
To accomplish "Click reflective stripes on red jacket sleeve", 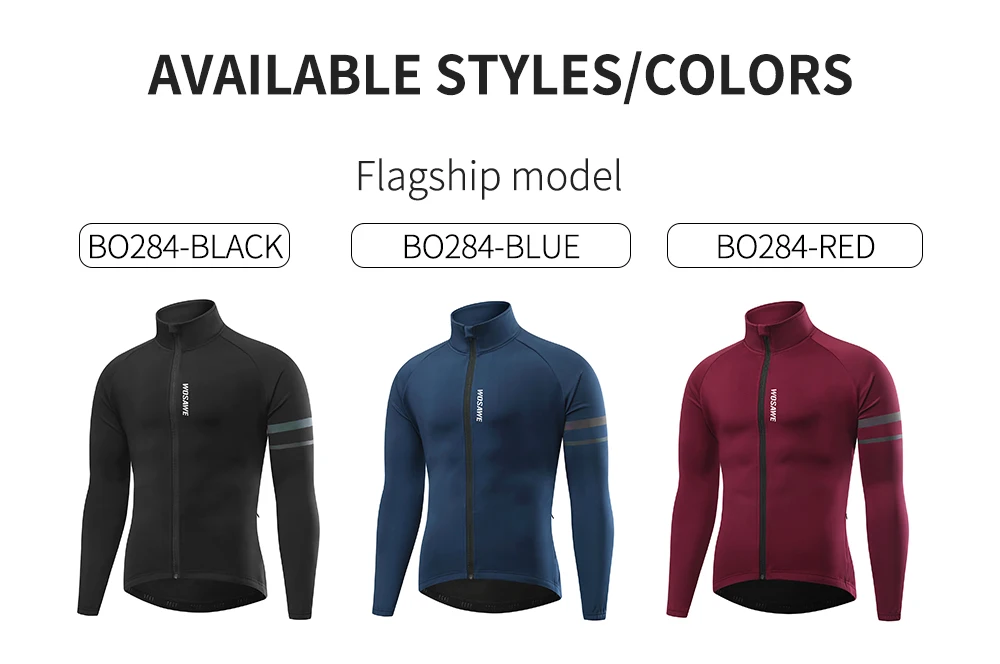I will point(881,428).
